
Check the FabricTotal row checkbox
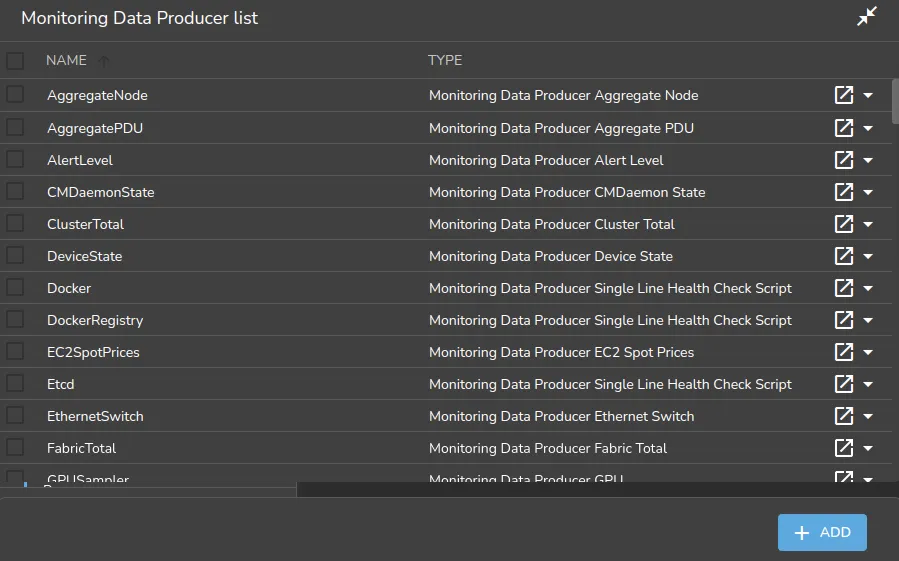pos(15,447)
